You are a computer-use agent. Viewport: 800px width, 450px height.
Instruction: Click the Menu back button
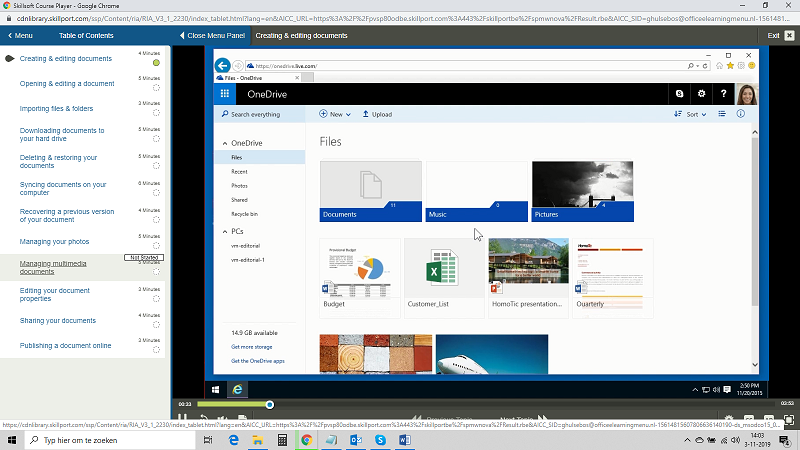[x=20, y=35]
